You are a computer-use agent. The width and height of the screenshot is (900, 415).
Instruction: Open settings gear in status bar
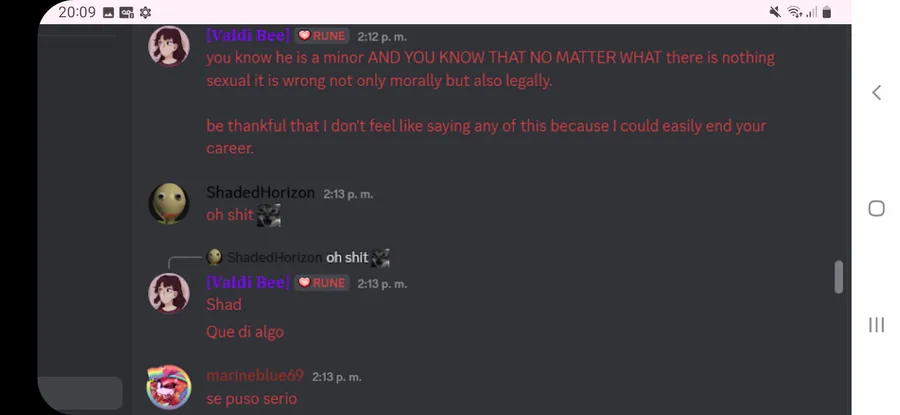point(145,12)
